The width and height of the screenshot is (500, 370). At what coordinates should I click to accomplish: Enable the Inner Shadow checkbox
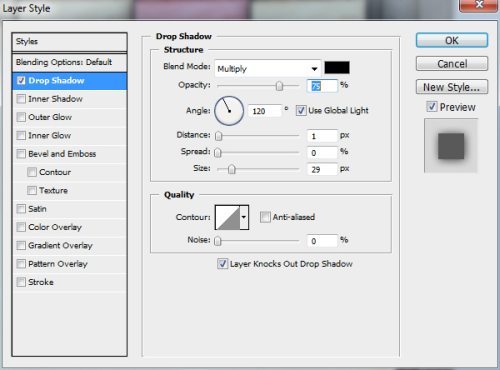(21, 99)
